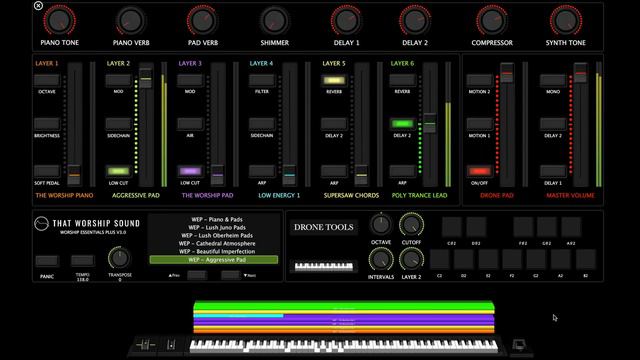Click the Transpose knob
The width and height of the screenshot is (640, 360).
(x=119, y=258)
